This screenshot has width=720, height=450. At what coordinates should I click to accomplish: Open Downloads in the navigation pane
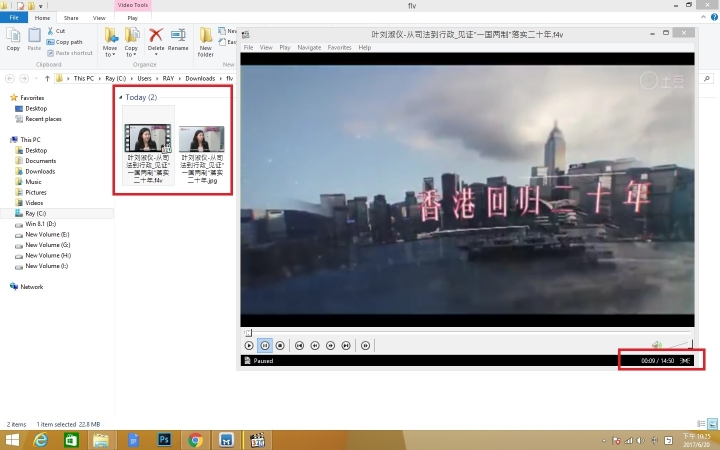(x=40, y=171)
